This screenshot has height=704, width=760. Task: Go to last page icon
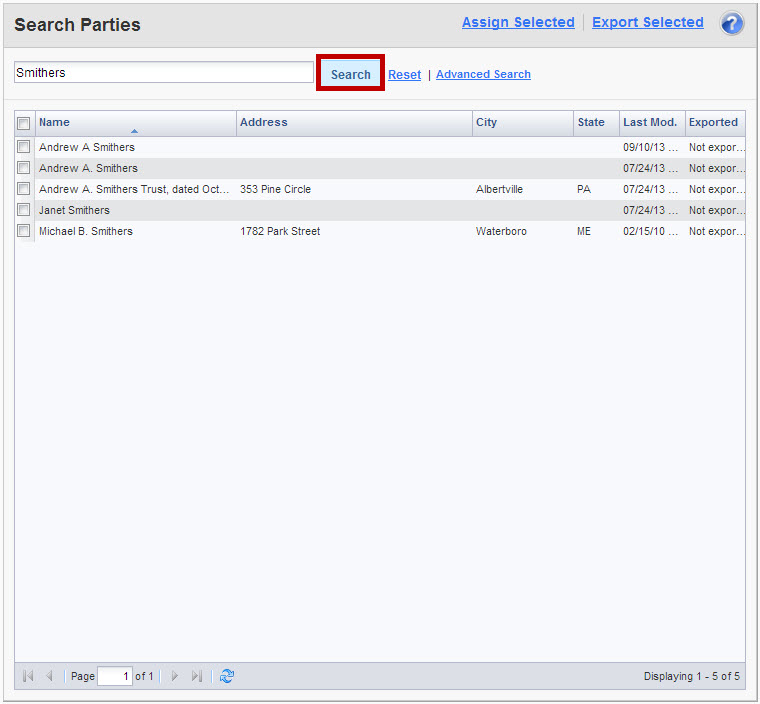pos(196,676)
